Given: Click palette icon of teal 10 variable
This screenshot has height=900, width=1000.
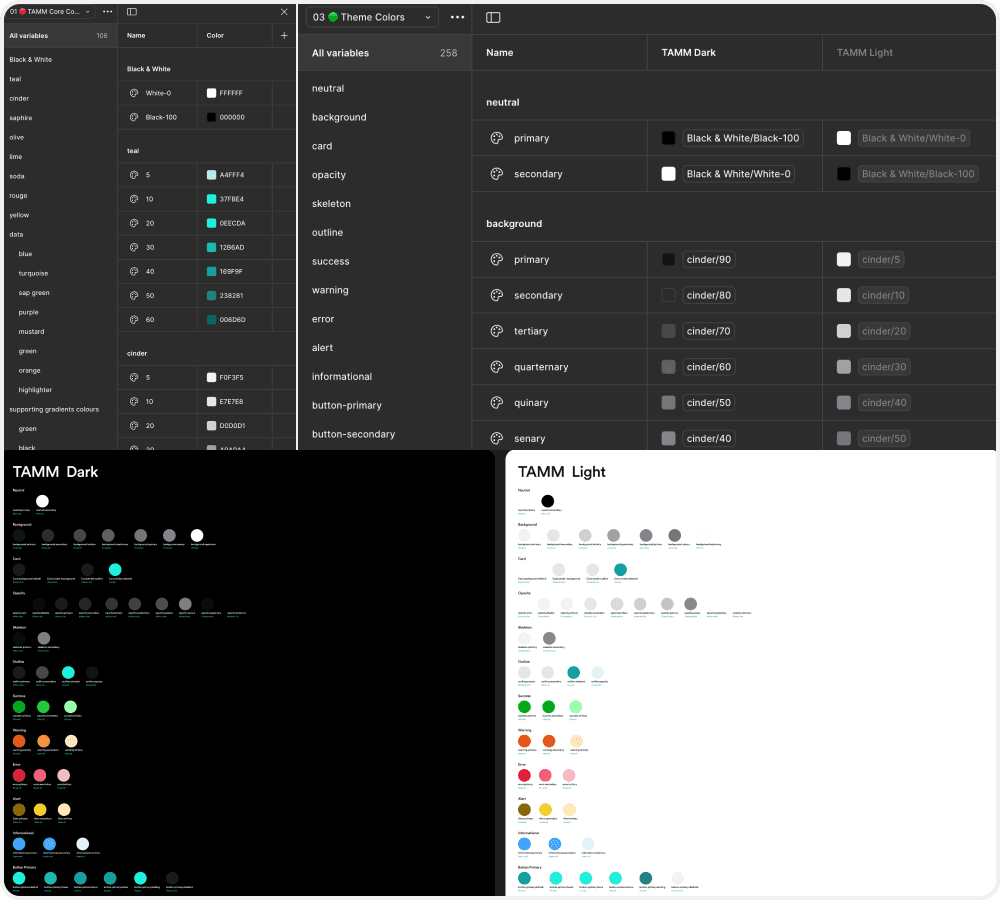Looking at the screenshot, I should [134, 199].
